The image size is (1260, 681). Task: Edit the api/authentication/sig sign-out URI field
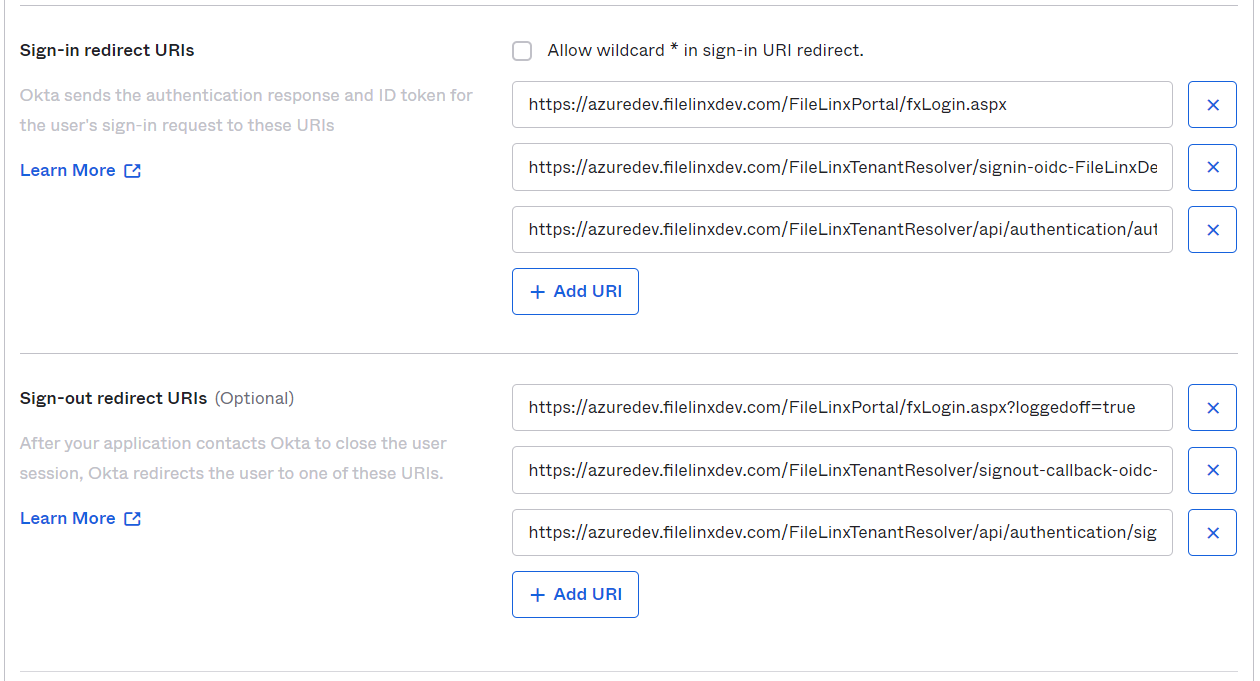tap(842, 532)
